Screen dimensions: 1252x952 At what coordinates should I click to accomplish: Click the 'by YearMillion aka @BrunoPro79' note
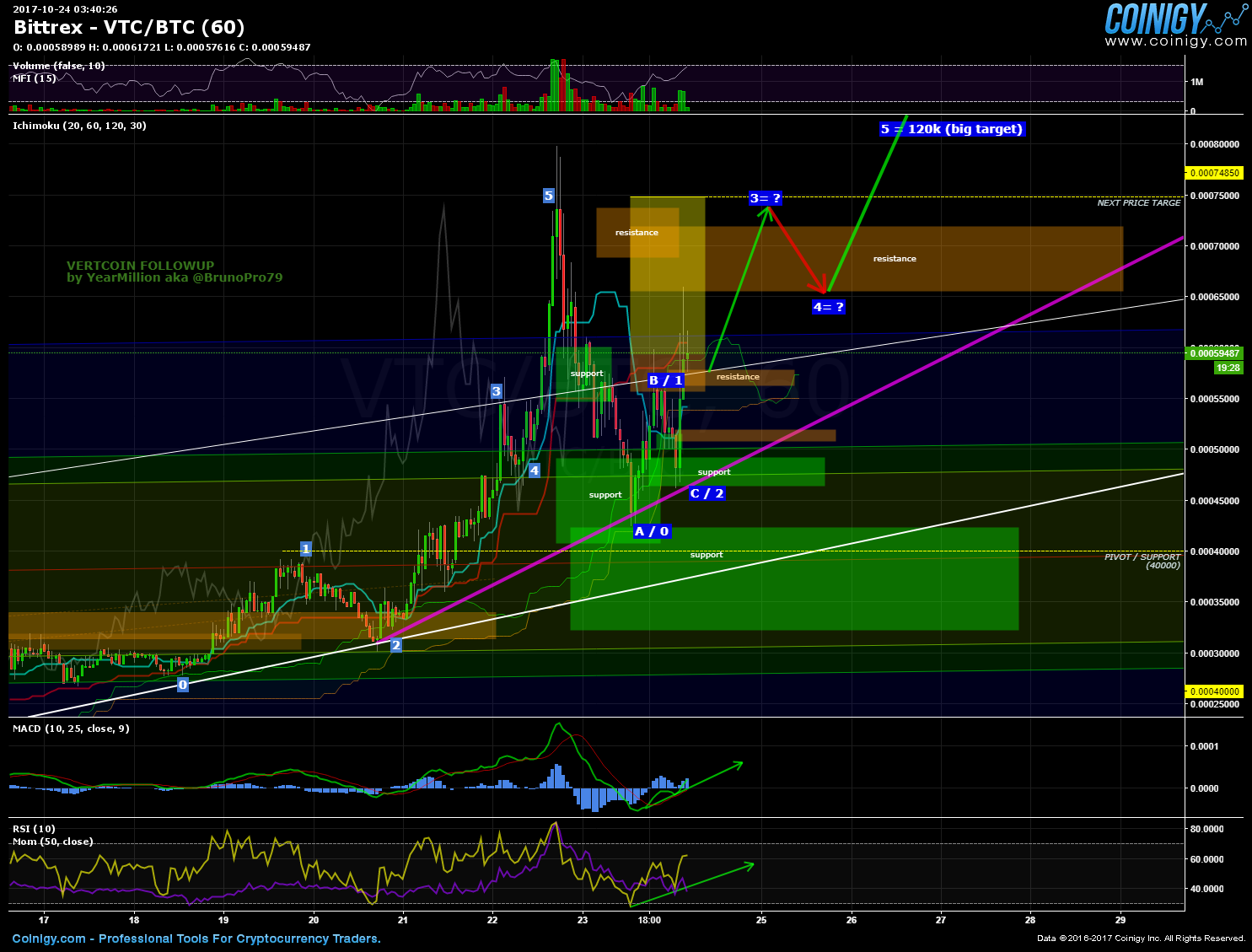point(175,277)
